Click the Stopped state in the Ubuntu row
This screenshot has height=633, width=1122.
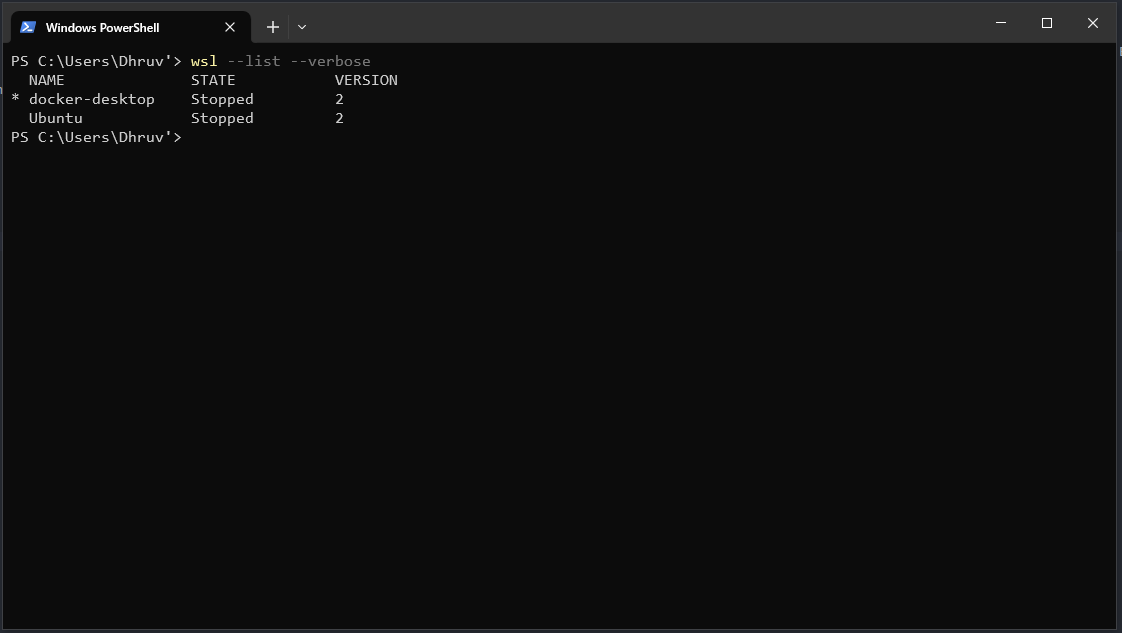point(222,118)
